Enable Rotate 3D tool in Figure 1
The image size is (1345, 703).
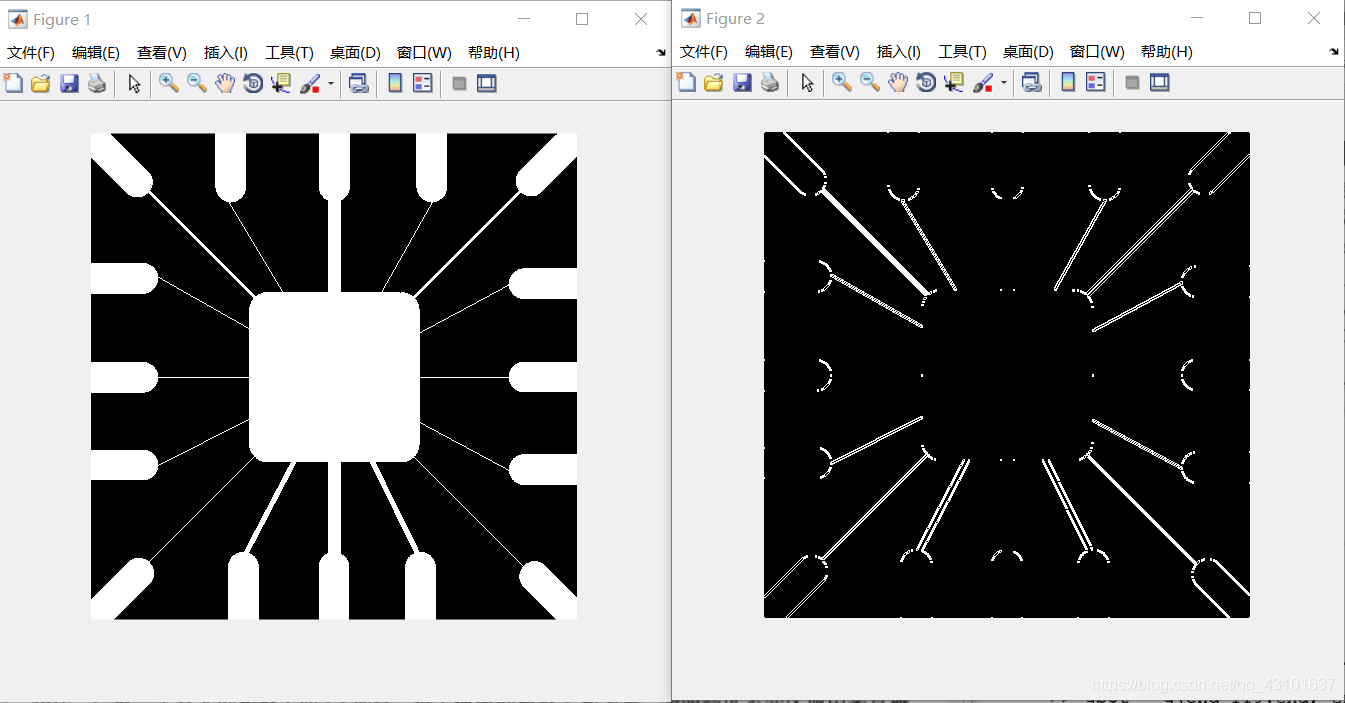253,84
